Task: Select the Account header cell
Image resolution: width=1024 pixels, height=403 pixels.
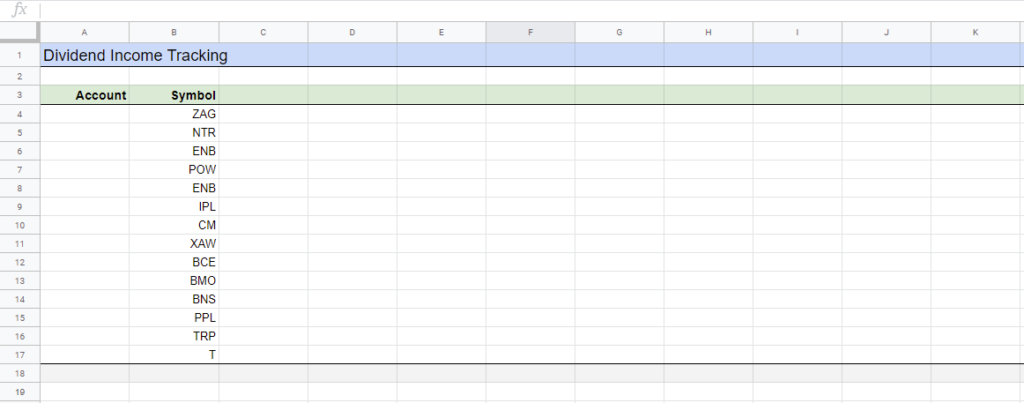Action: [x=85, y=95]
